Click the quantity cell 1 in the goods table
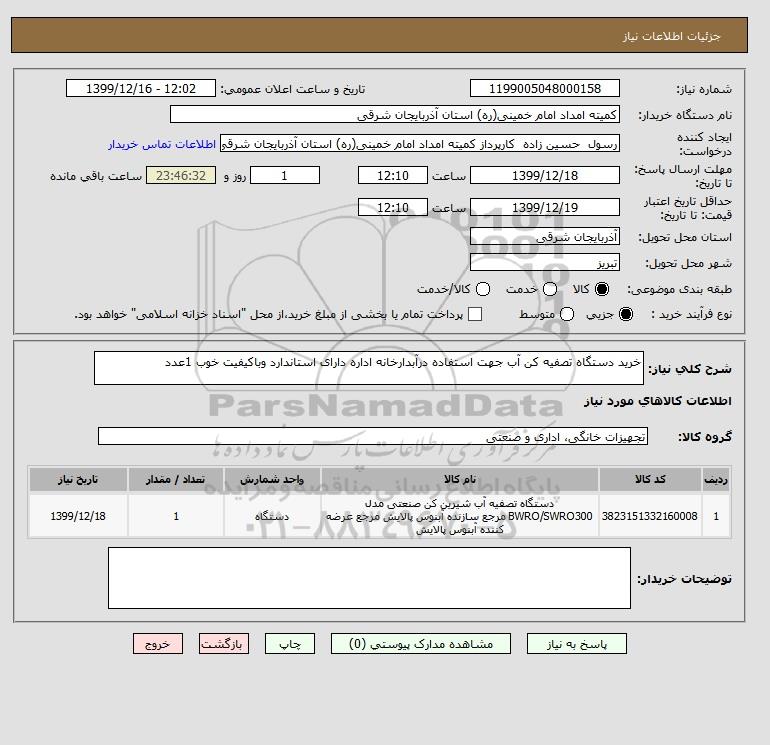This screenshot has width=770, height=745. [x=176, y=516]
